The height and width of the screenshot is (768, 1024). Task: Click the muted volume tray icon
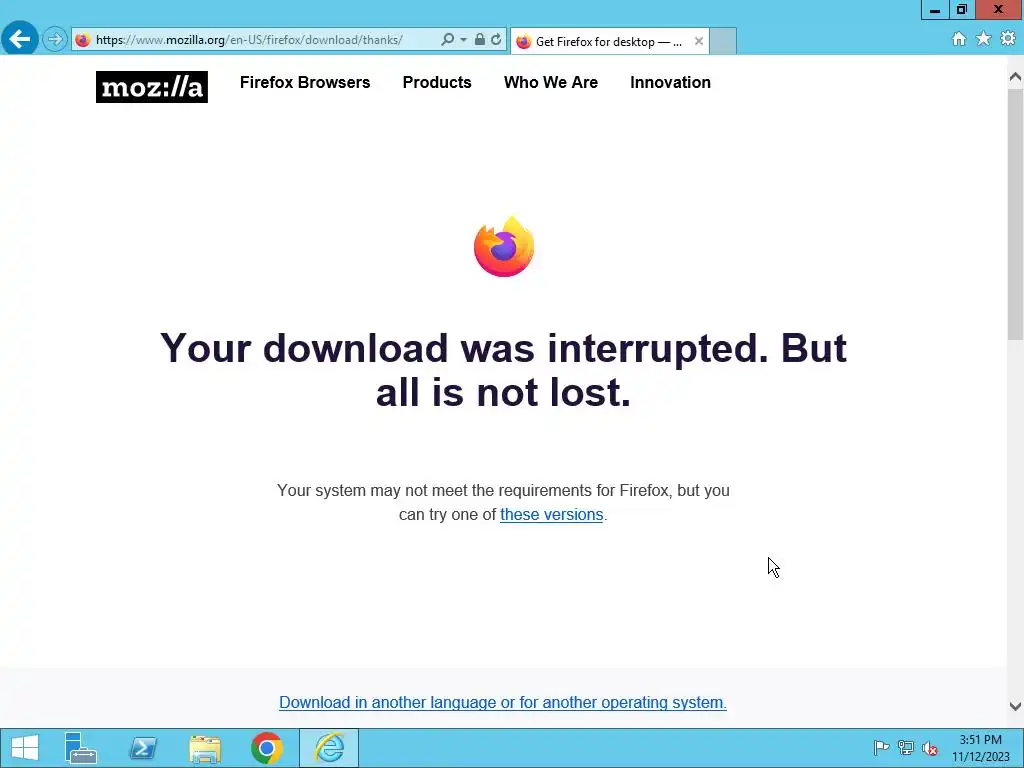tap(930, 748)
